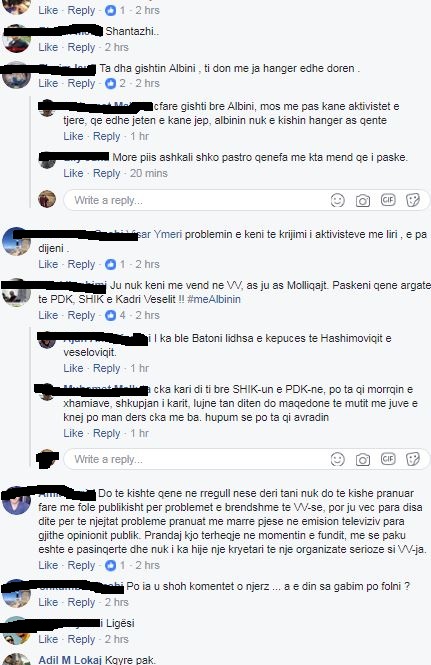Like the 'More piis ashkali' reply
The width and height of the screenshot is (431, 665).
[73, 173]
